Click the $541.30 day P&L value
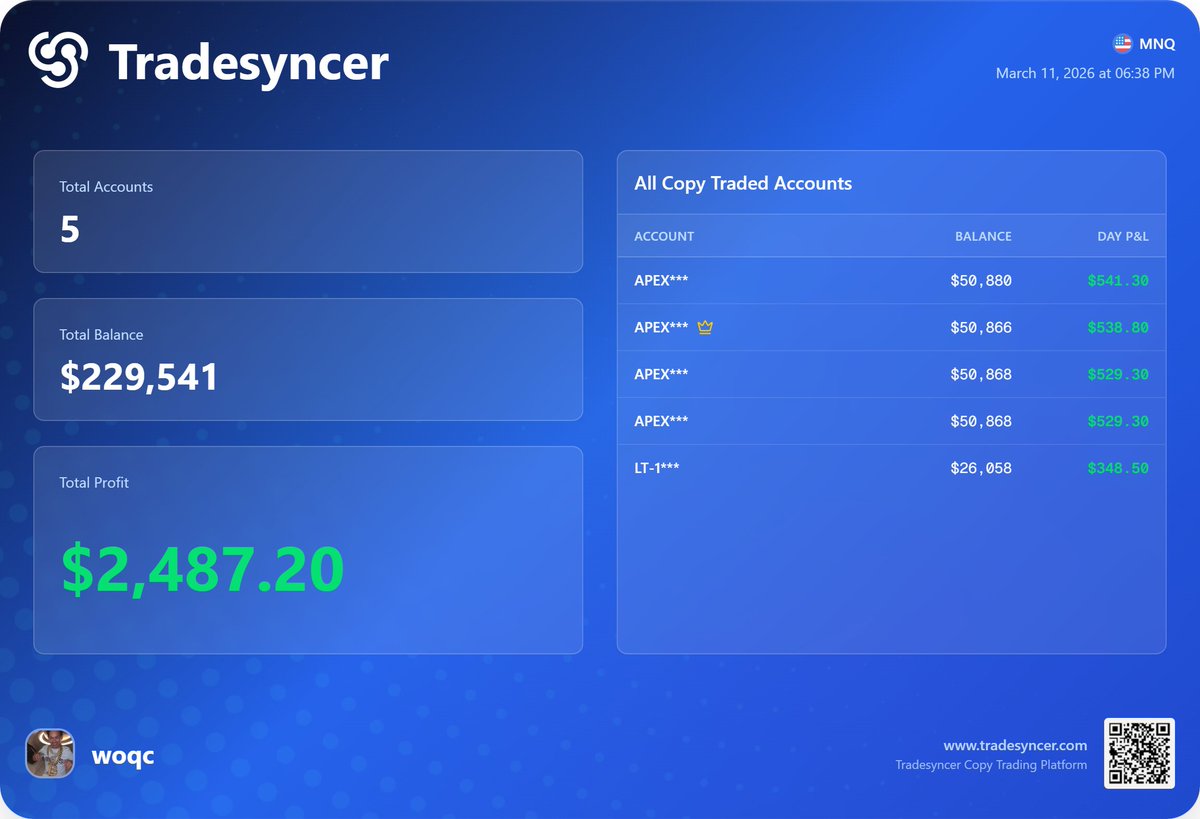 point(1118,281)
